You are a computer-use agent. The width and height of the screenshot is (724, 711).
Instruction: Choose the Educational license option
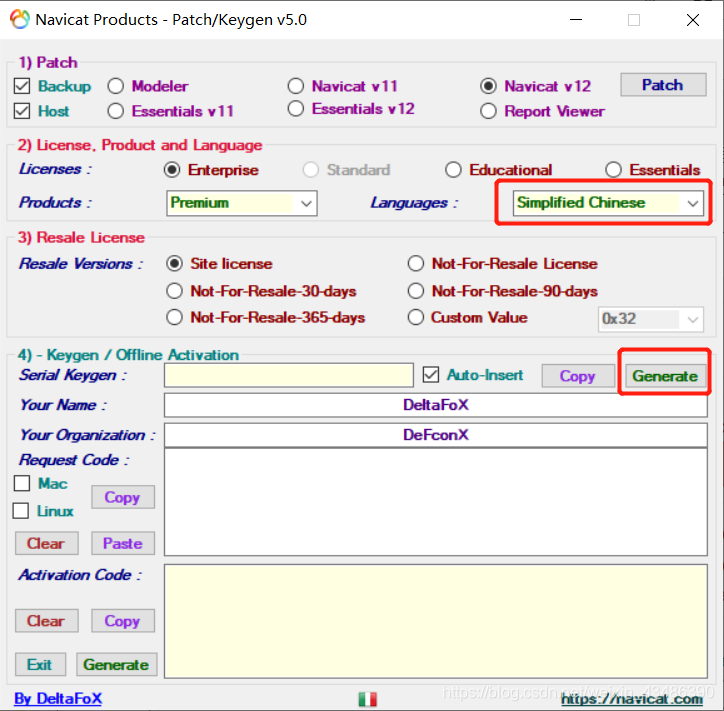pos(453,170)
